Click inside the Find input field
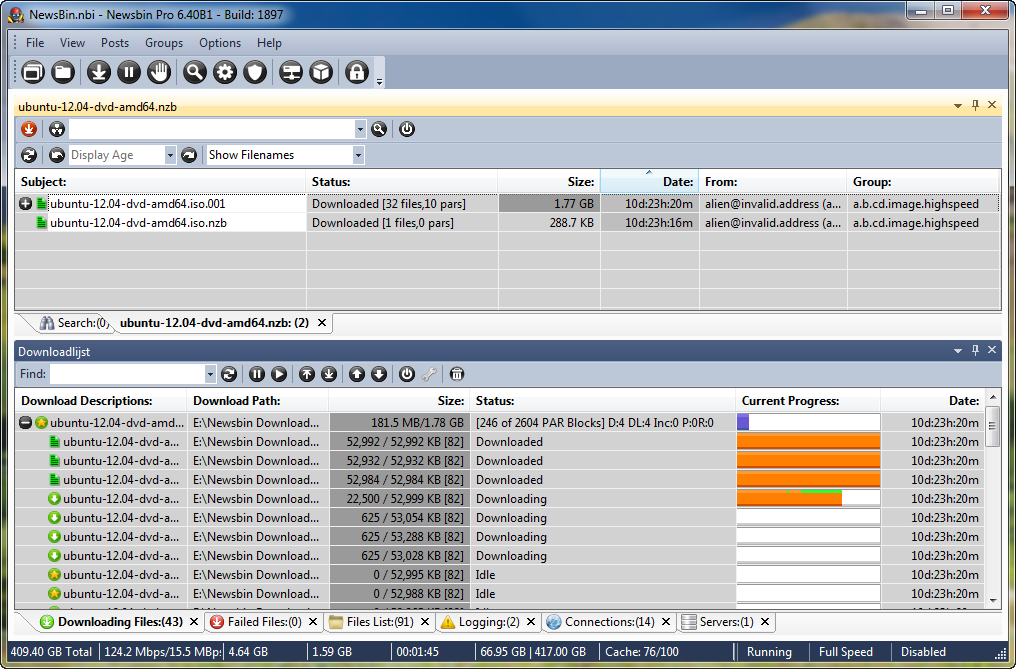 click(x=127, y=374)
